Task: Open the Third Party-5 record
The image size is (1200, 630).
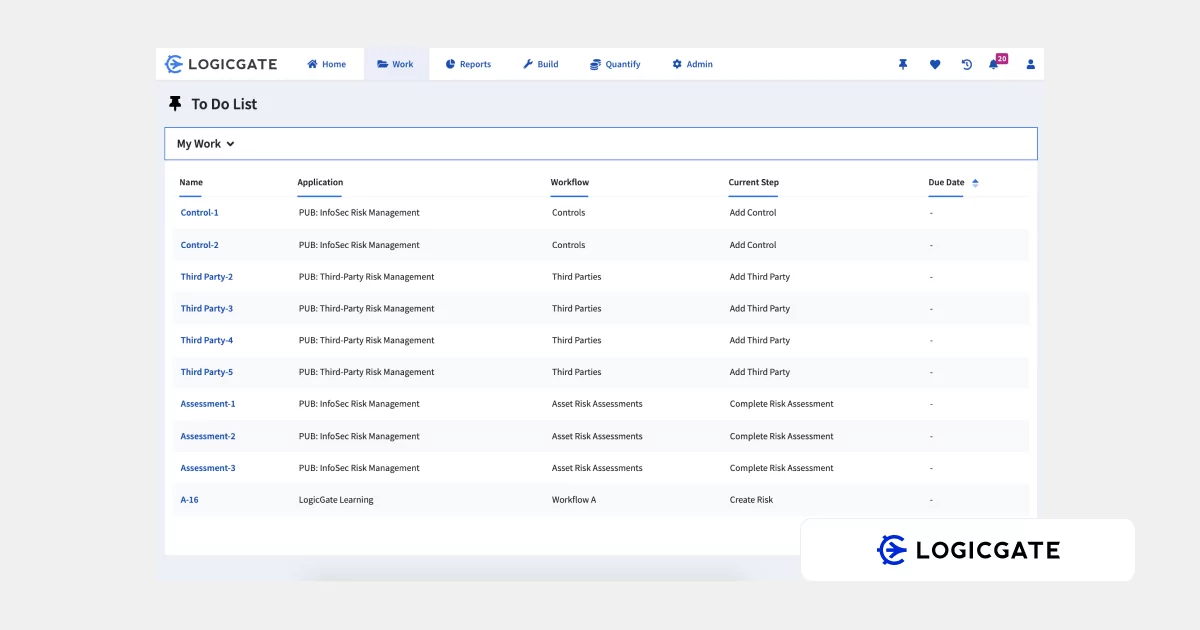Action: (207, 372)
